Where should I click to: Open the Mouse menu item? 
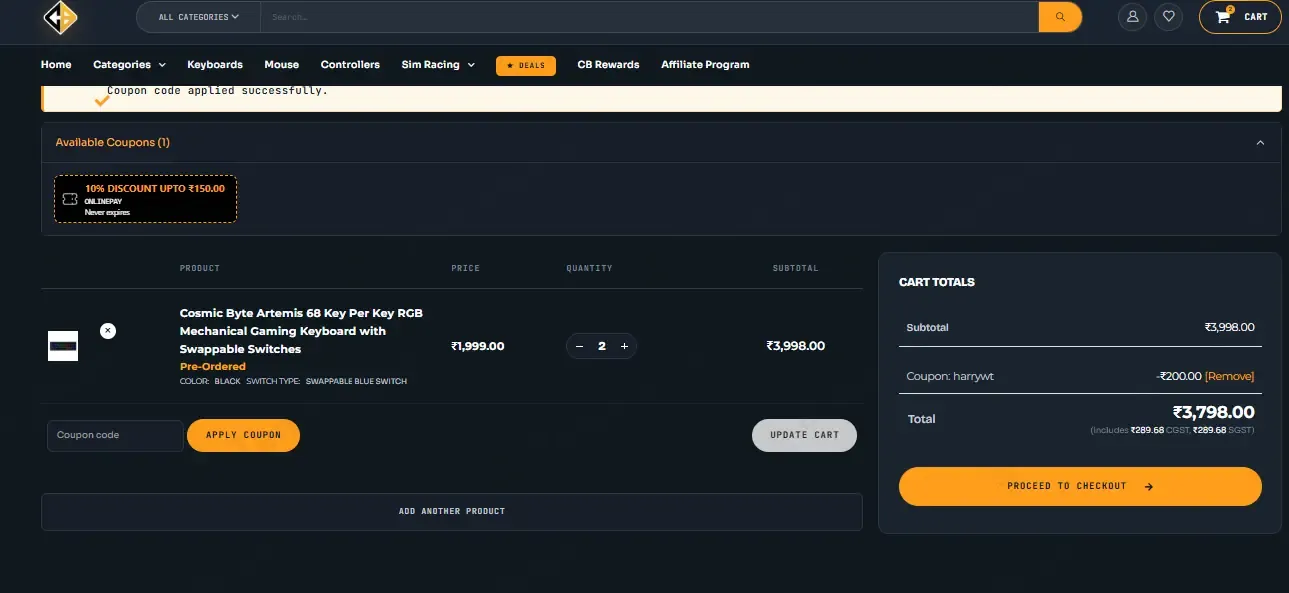point(281,65)
